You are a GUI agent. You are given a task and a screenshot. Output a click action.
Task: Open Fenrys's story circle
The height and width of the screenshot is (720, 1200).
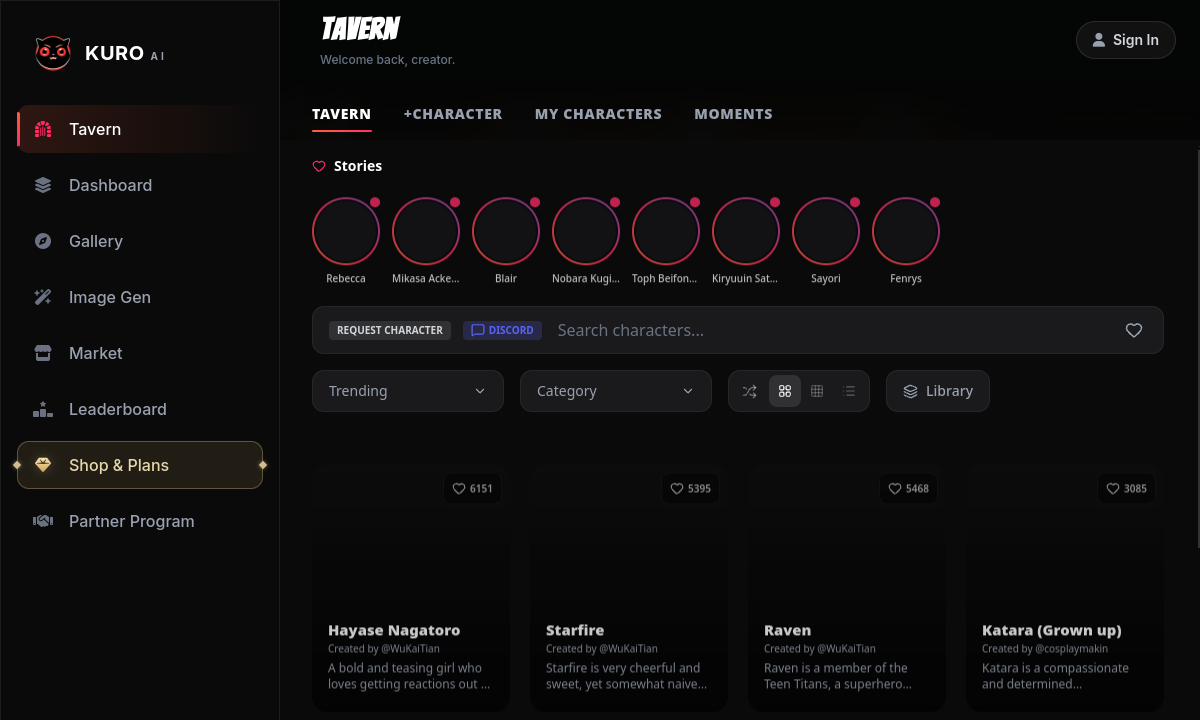[906, 231]
